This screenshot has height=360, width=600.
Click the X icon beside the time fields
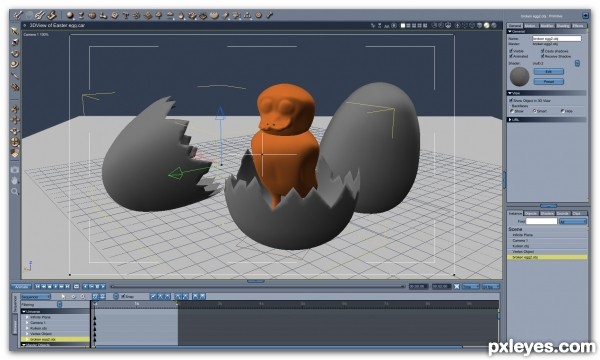click(x=457, y=286)
